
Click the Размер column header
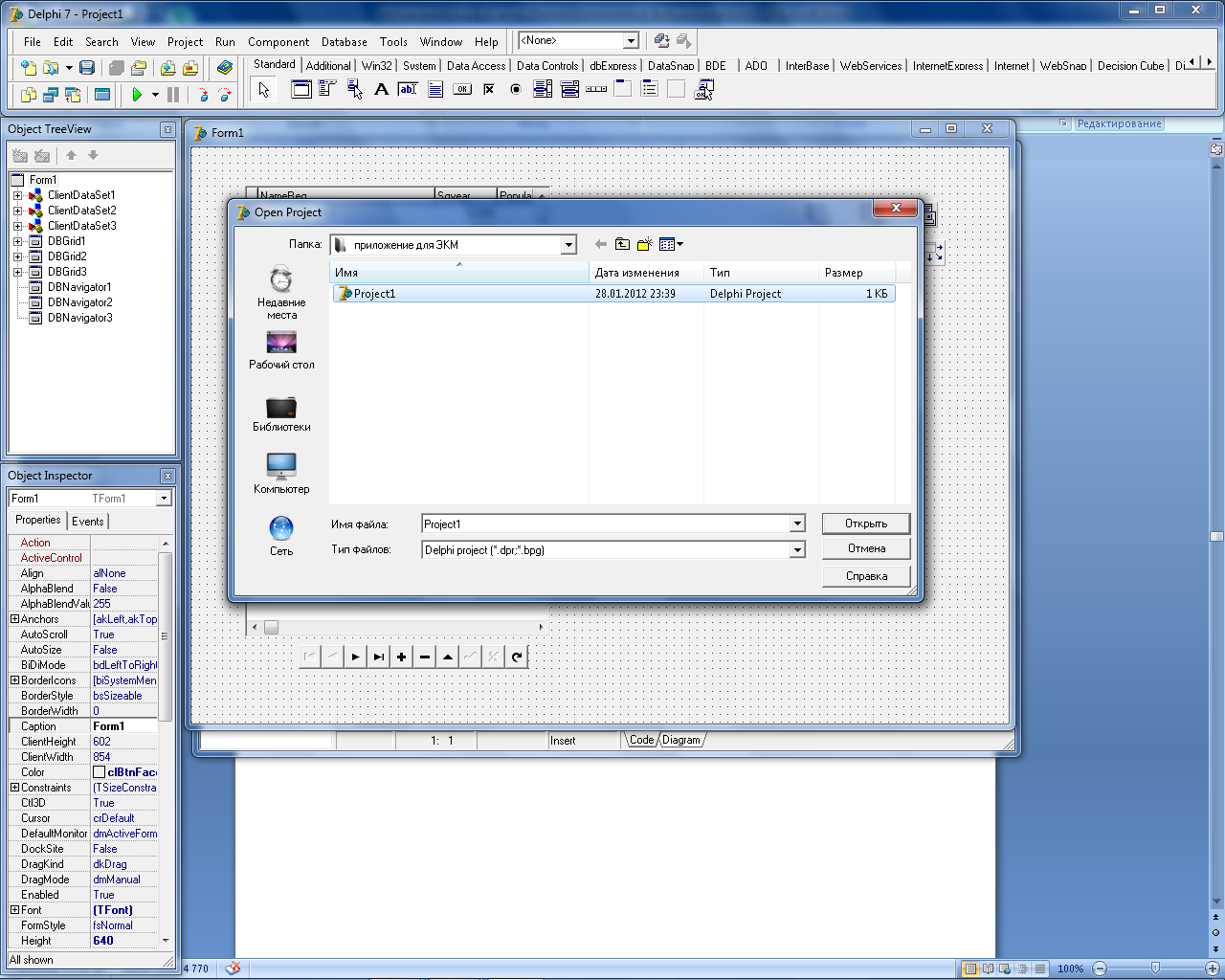857,273
